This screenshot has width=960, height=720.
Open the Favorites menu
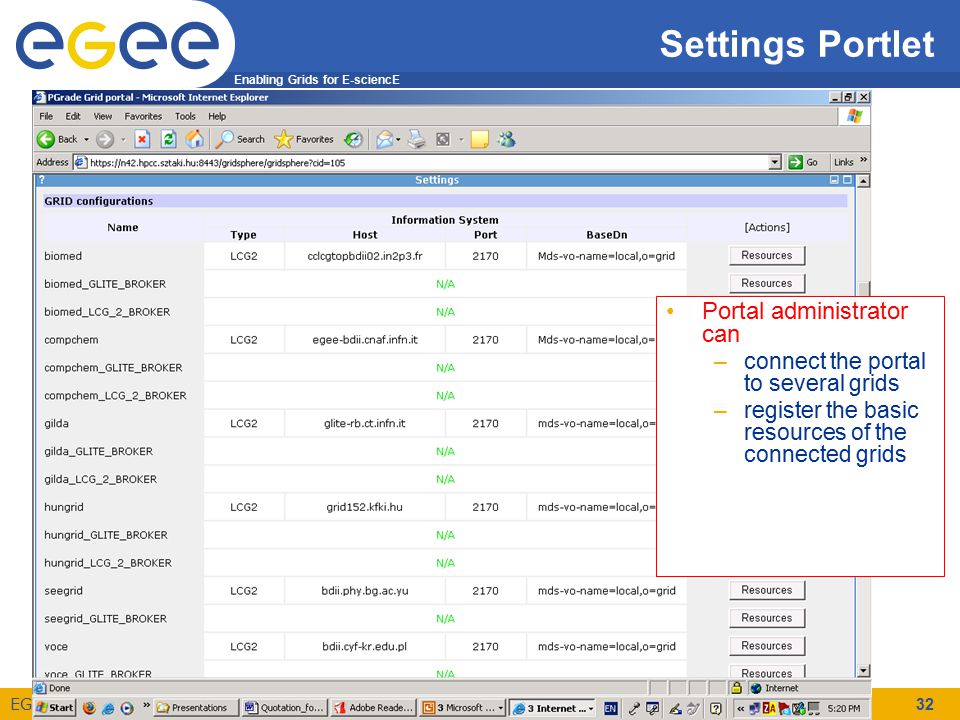point(143,116)
